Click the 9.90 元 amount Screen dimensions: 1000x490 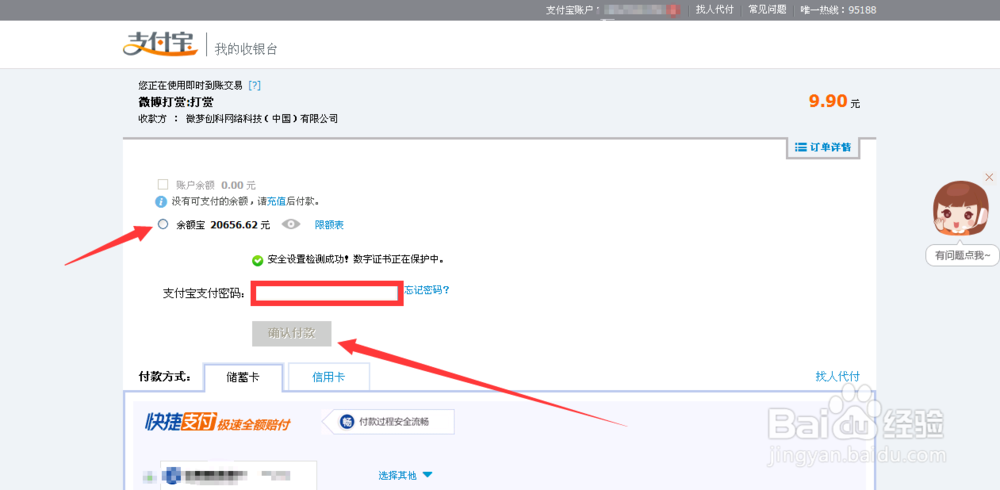(x=834, y=101)
